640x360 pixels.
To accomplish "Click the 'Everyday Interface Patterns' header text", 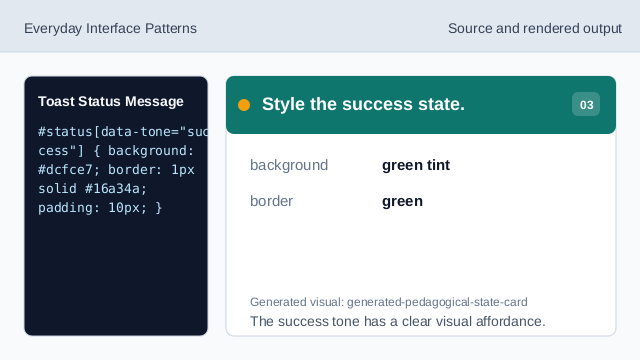I will click(x=110, y=29).
